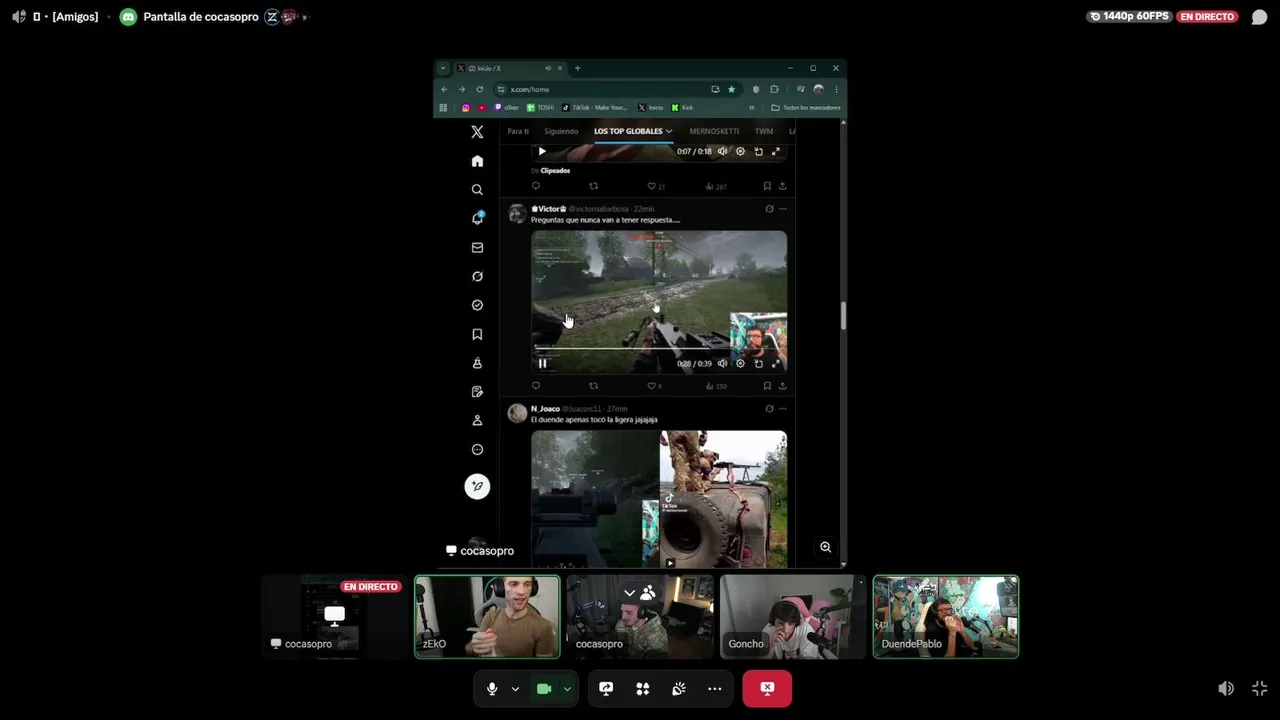Switch to Siguiendo tab

click(561, 131)
